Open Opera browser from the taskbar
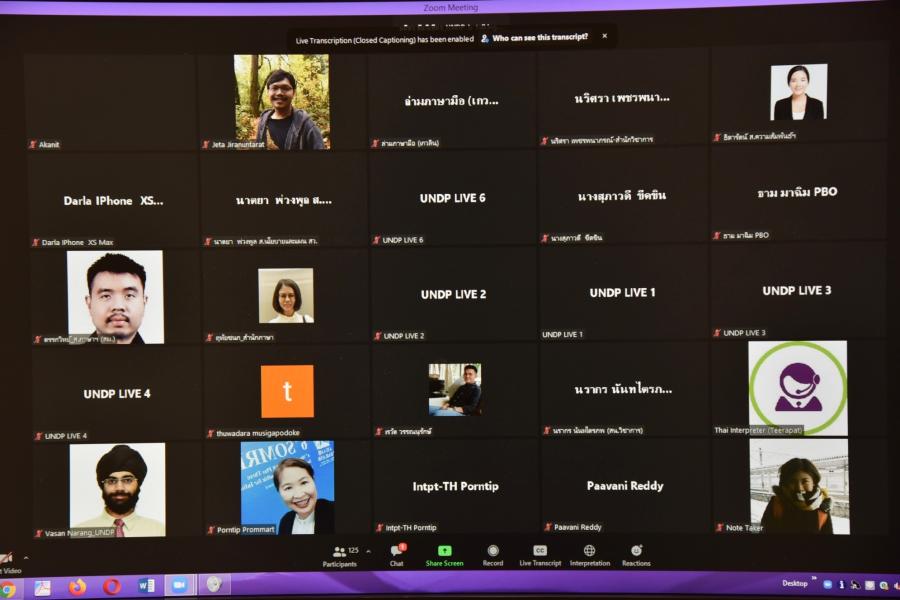The width and height of the screenshot is (900, 600). [x=111, y=587]
